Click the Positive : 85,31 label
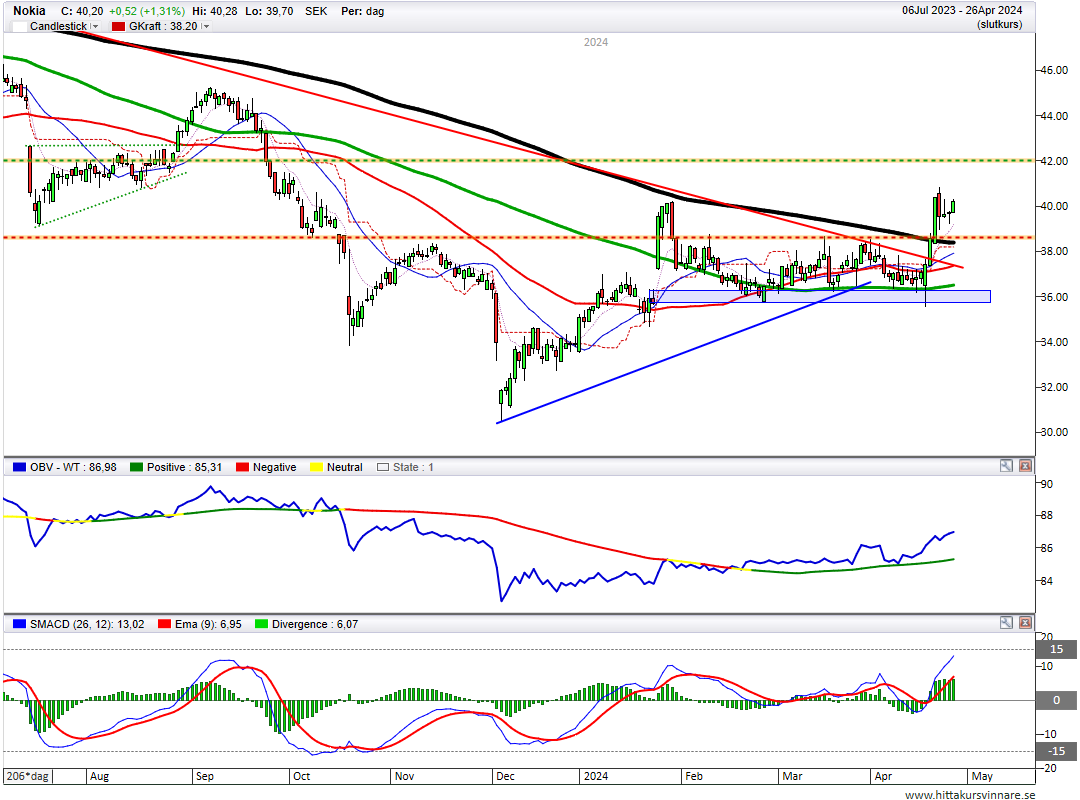The height and width of the screenshot is (800, 1080). pos(184,467)
